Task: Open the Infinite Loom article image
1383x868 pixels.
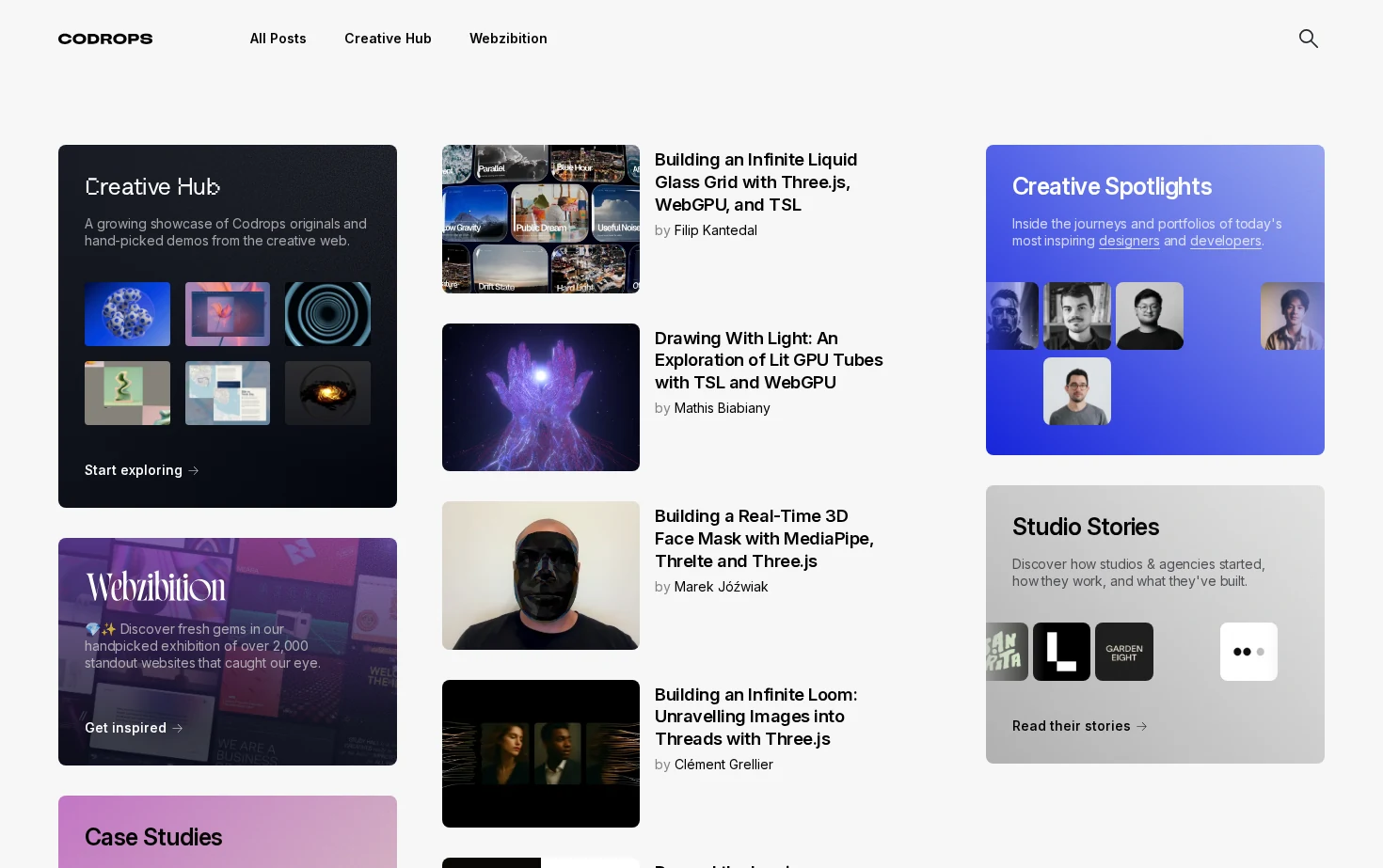Action: click(x=541, y=753)
